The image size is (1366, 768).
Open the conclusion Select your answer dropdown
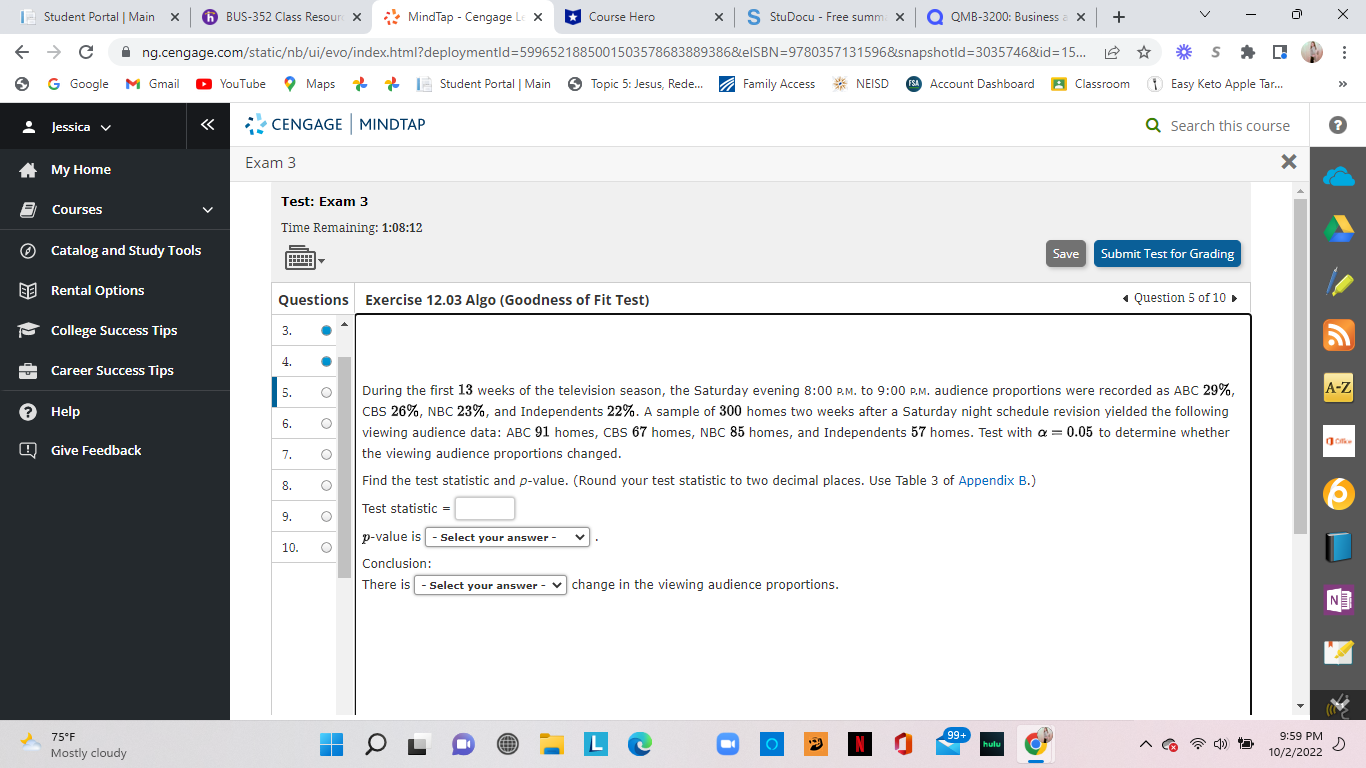(x=490, y=584)
